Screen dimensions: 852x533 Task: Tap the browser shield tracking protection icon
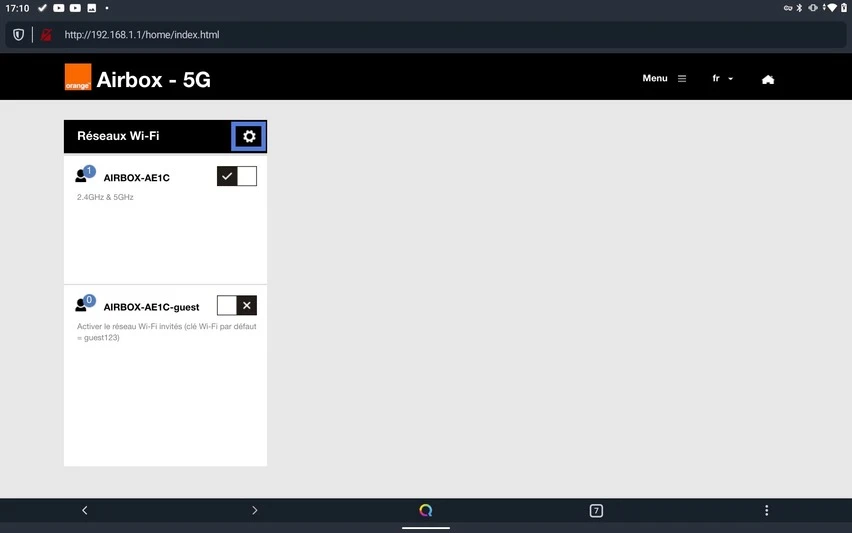click(18, 35)
